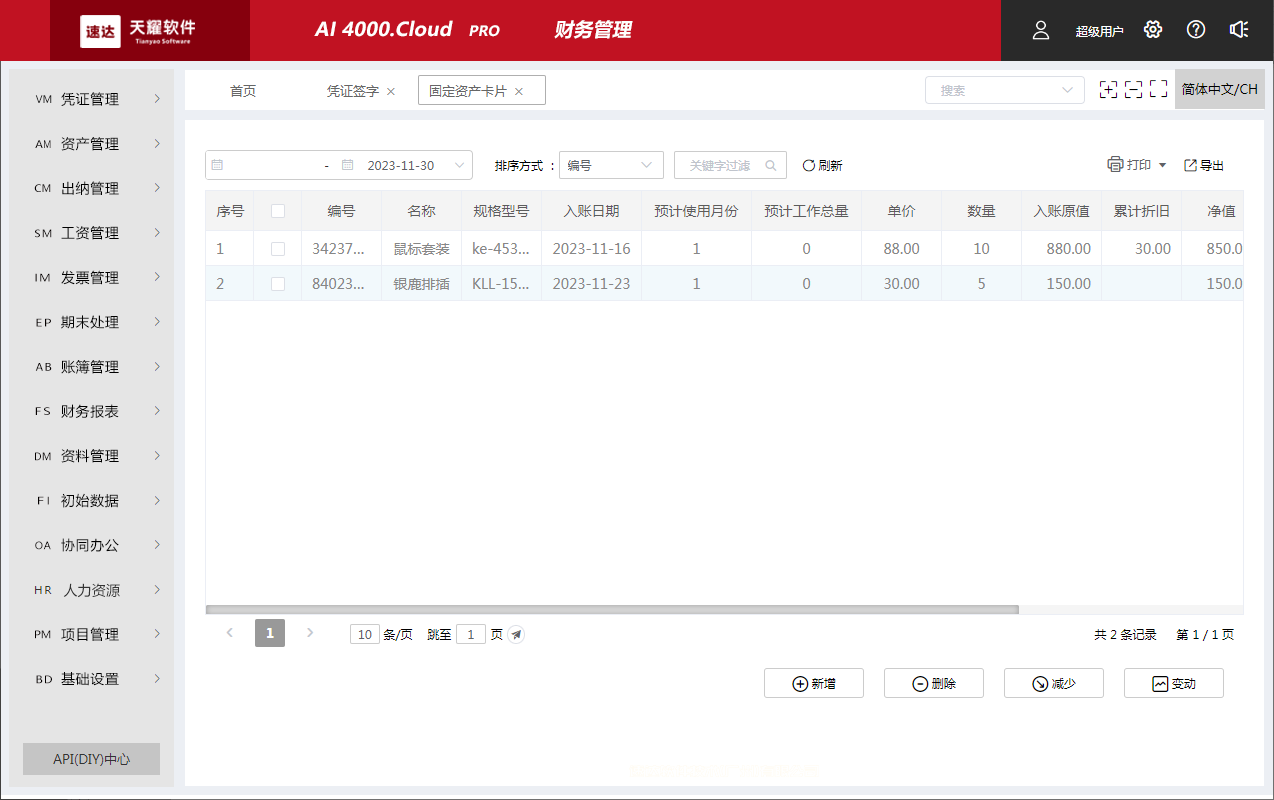Viewport: 1274px width, 800px height.
Task: Click inside the 关键字过滤 filter field
Action: pos(722,165)
